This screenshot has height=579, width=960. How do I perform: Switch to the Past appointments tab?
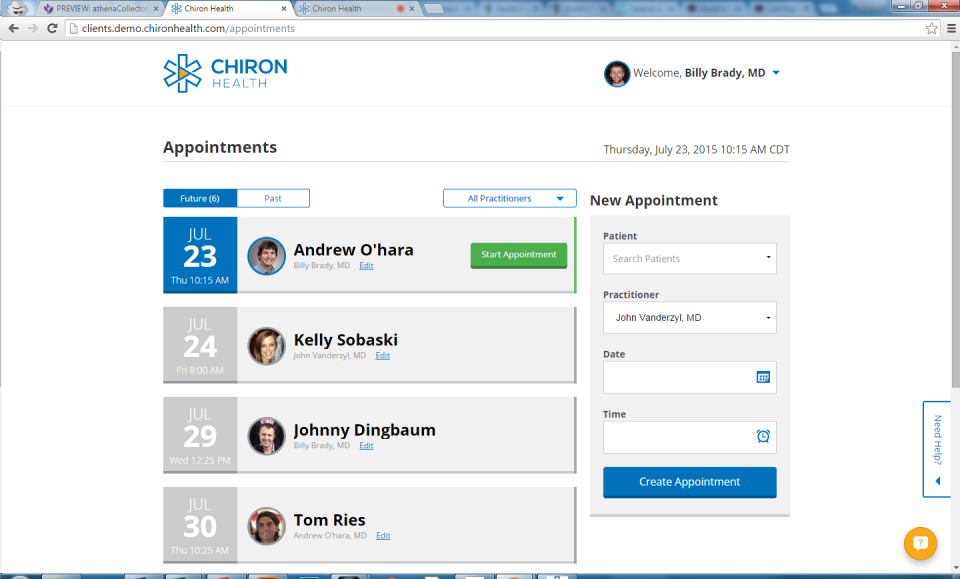tap(273, 198)
